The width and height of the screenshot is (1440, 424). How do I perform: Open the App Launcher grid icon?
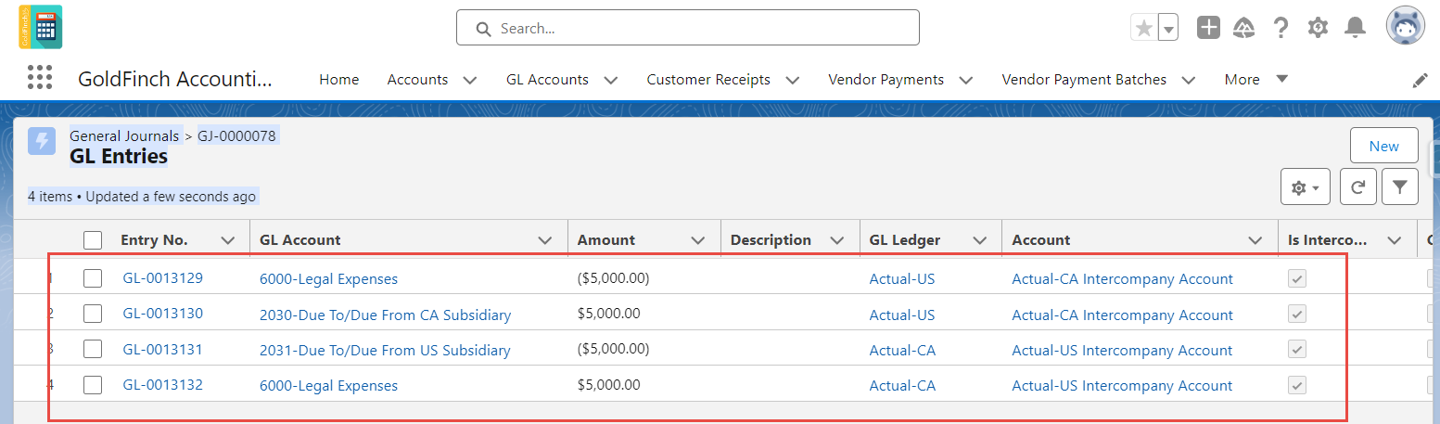click(x=40, y=78)
